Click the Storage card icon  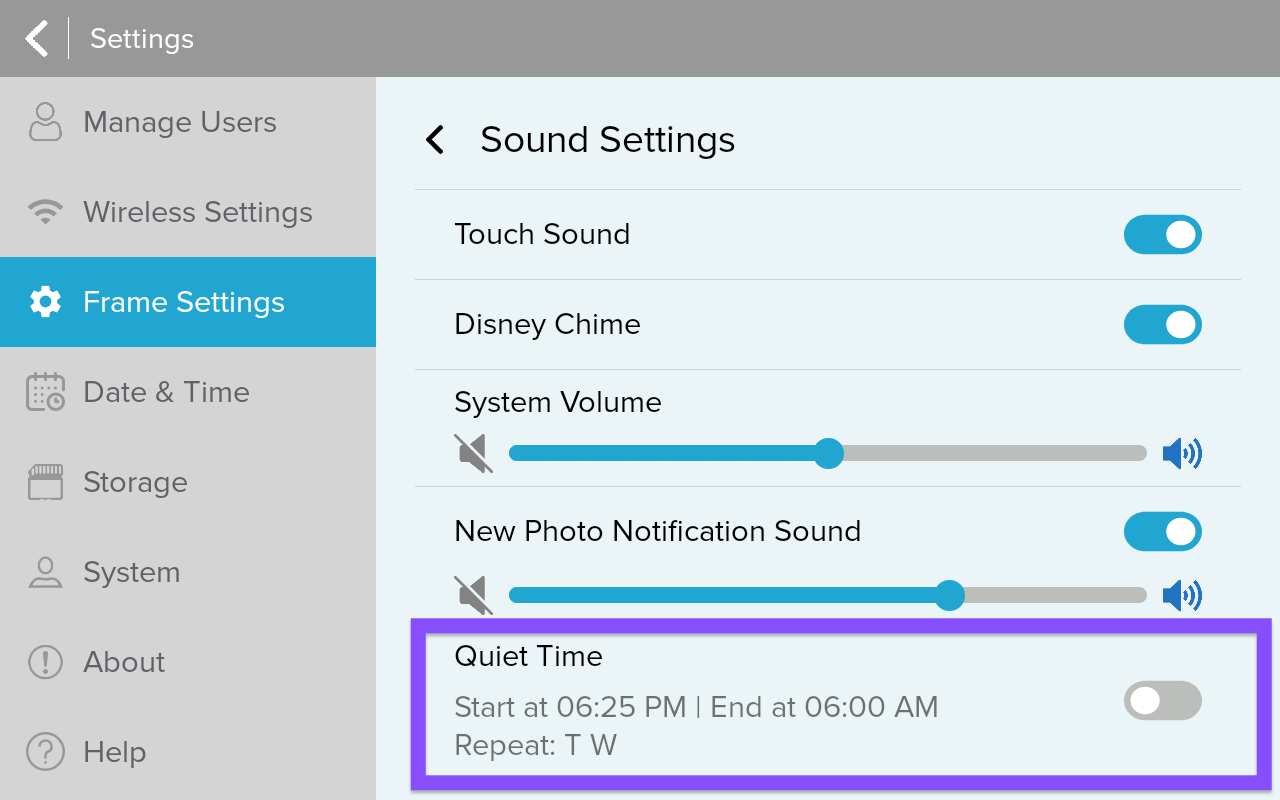(45, 482)
